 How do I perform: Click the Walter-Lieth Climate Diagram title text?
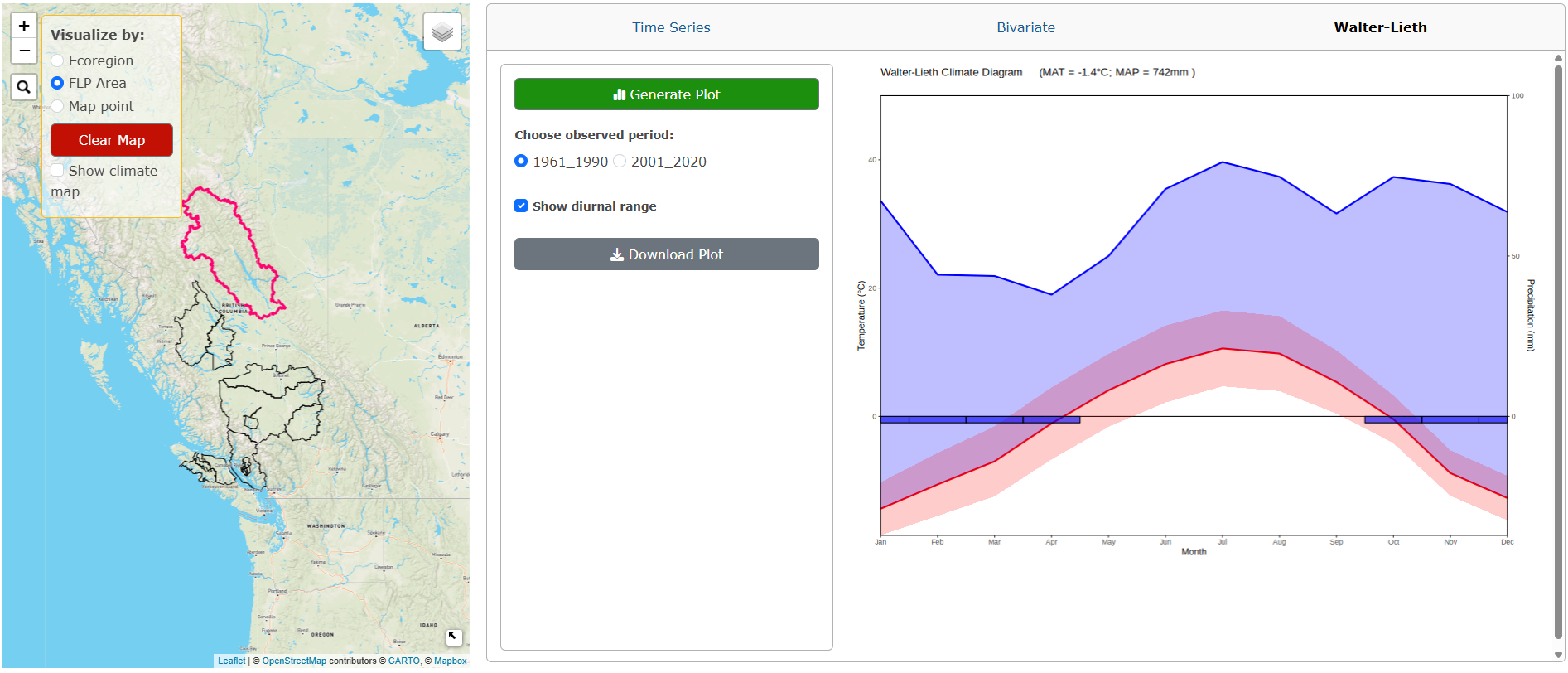coord(951,72)
